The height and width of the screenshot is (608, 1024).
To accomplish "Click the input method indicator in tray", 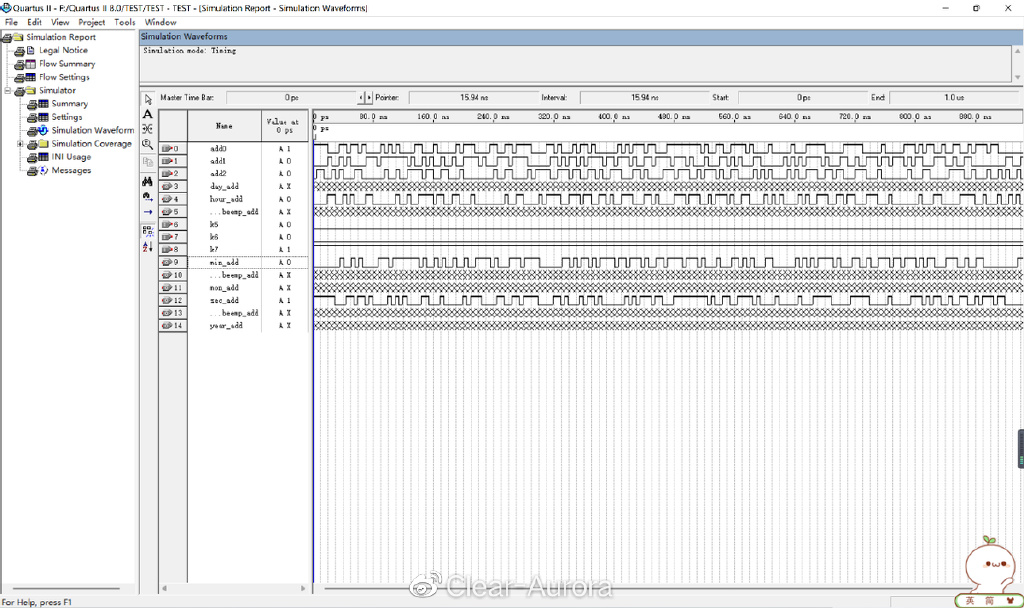I will pyautogui.click(x=989, y=601).
